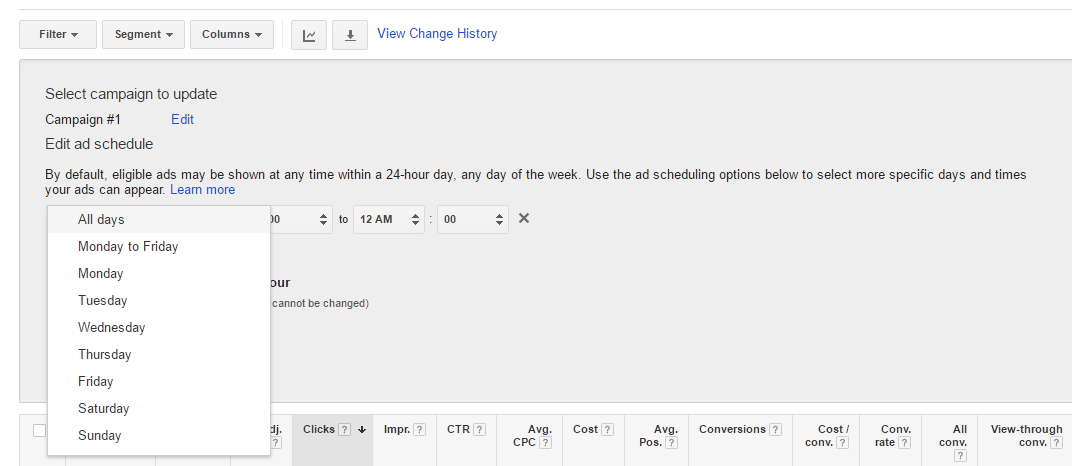Click the Impr. column header
This screenshot has height=466, width=1072.
397,429
